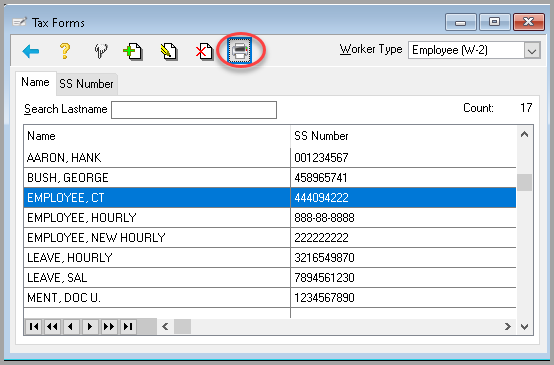The width and height of the screenshot is (554, 365).
Task: Click SS number 1234567890
Action: [x=324, y=298]
